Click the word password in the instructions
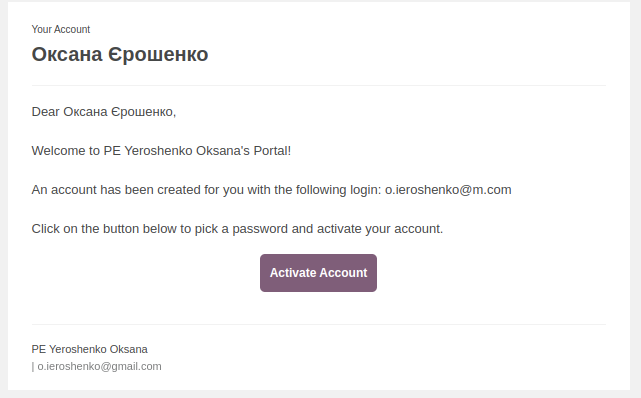 click(x=260, y=229)
